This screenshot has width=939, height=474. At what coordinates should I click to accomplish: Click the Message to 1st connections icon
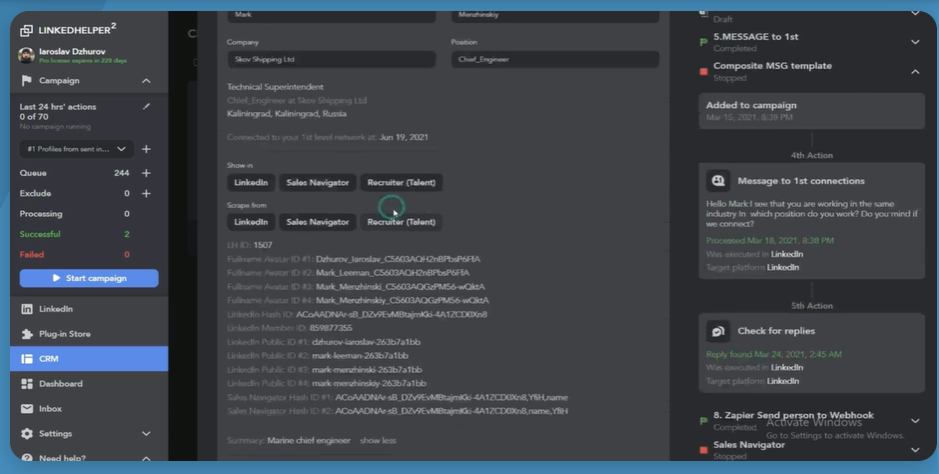point(717,181)
